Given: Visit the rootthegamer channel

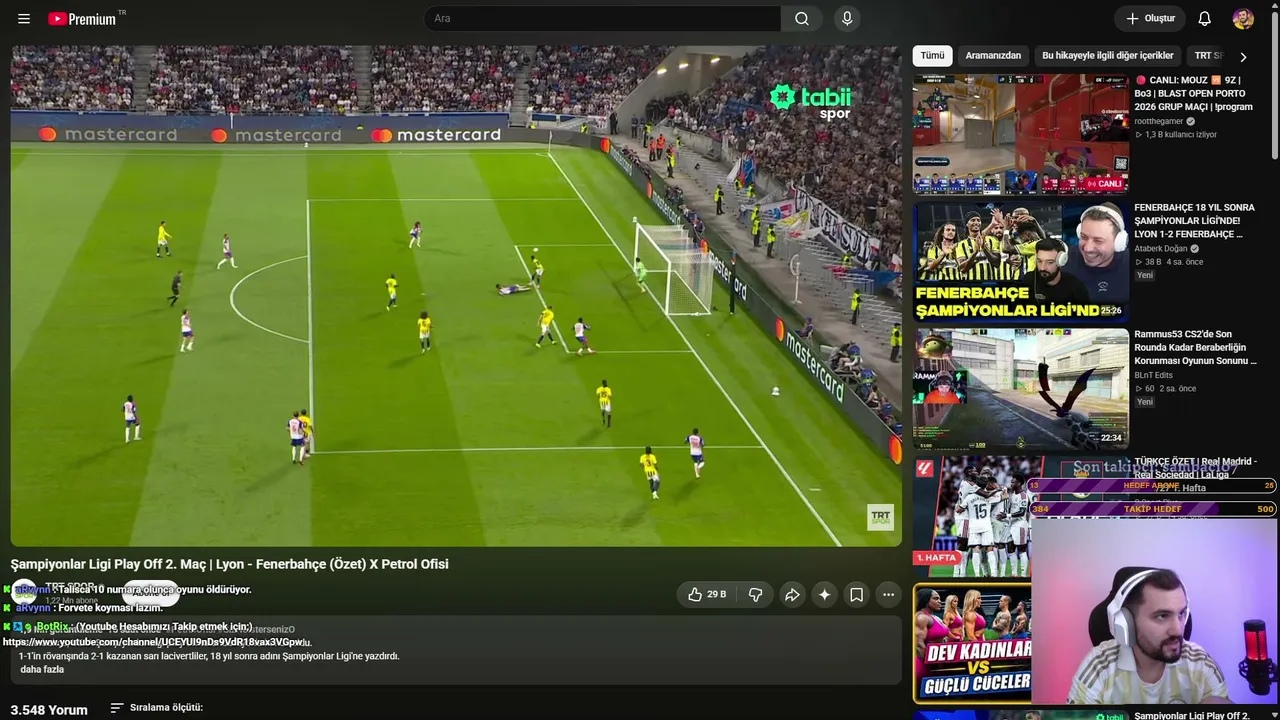Looking at the screenshot, I should (1158, 121).
